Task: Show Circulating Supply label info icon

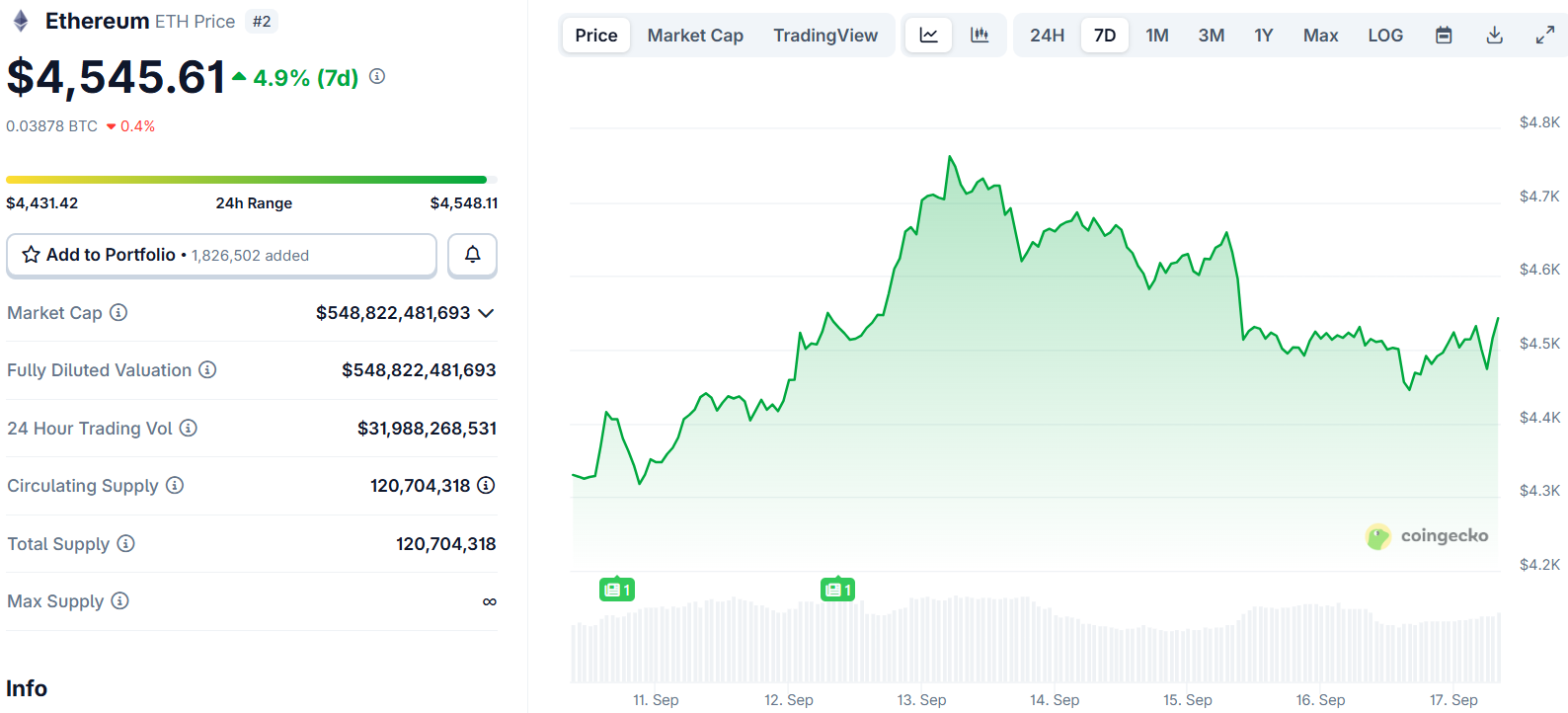Action: 175,485
